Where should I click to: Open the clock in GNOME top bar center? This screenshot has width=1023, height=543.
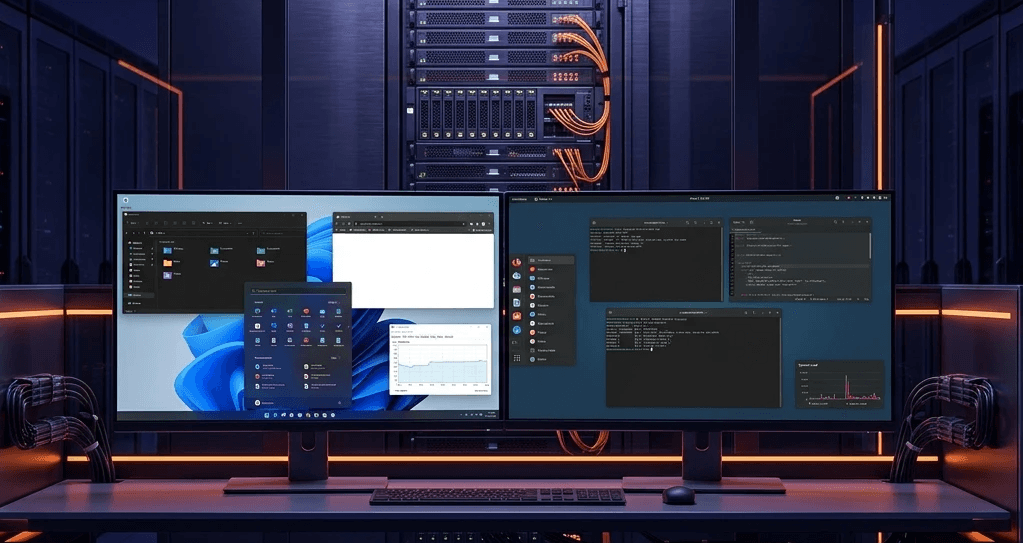click(699, 198)
